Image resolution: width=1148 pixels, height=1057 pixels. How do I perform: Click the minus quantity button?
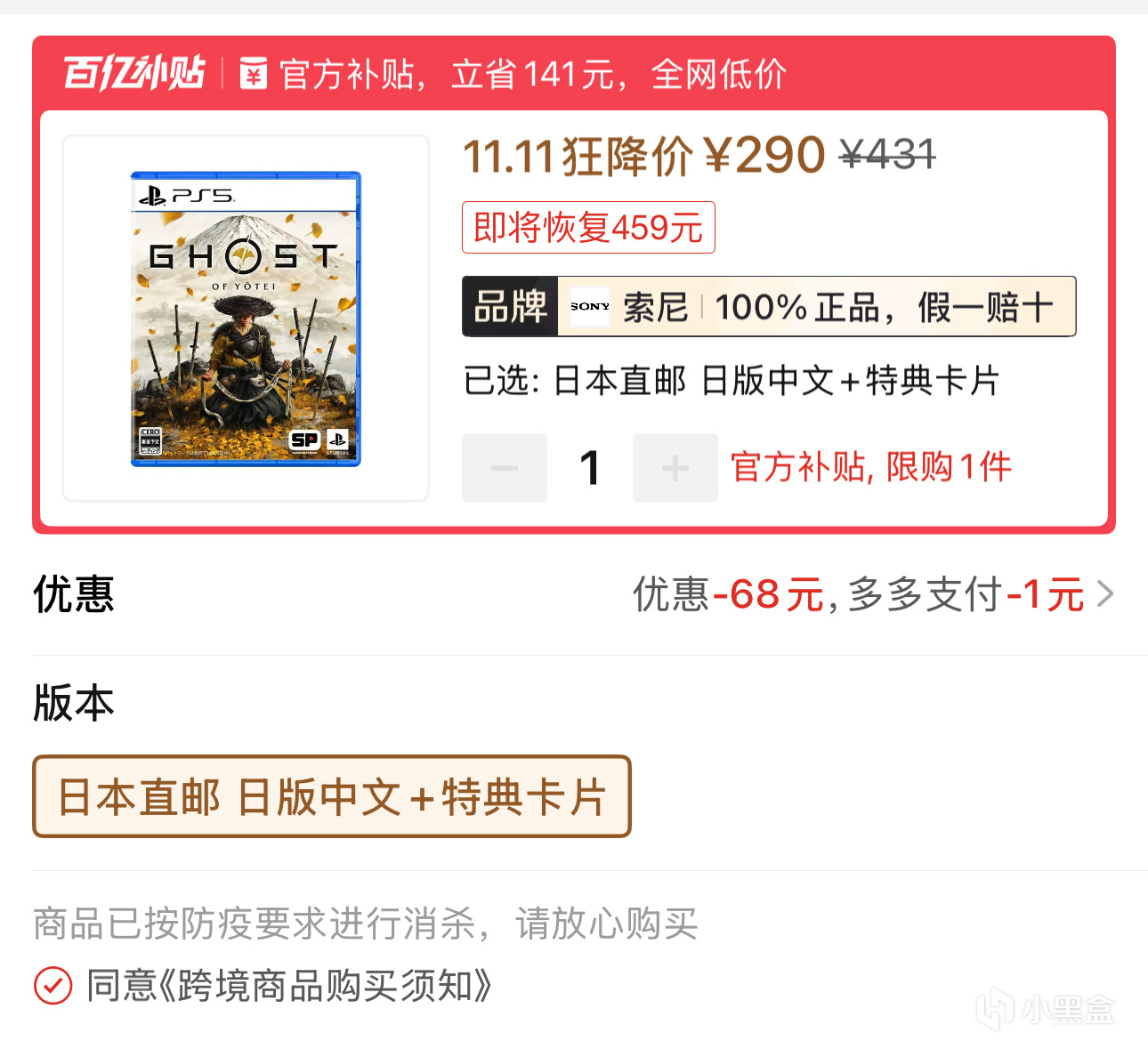505,468
